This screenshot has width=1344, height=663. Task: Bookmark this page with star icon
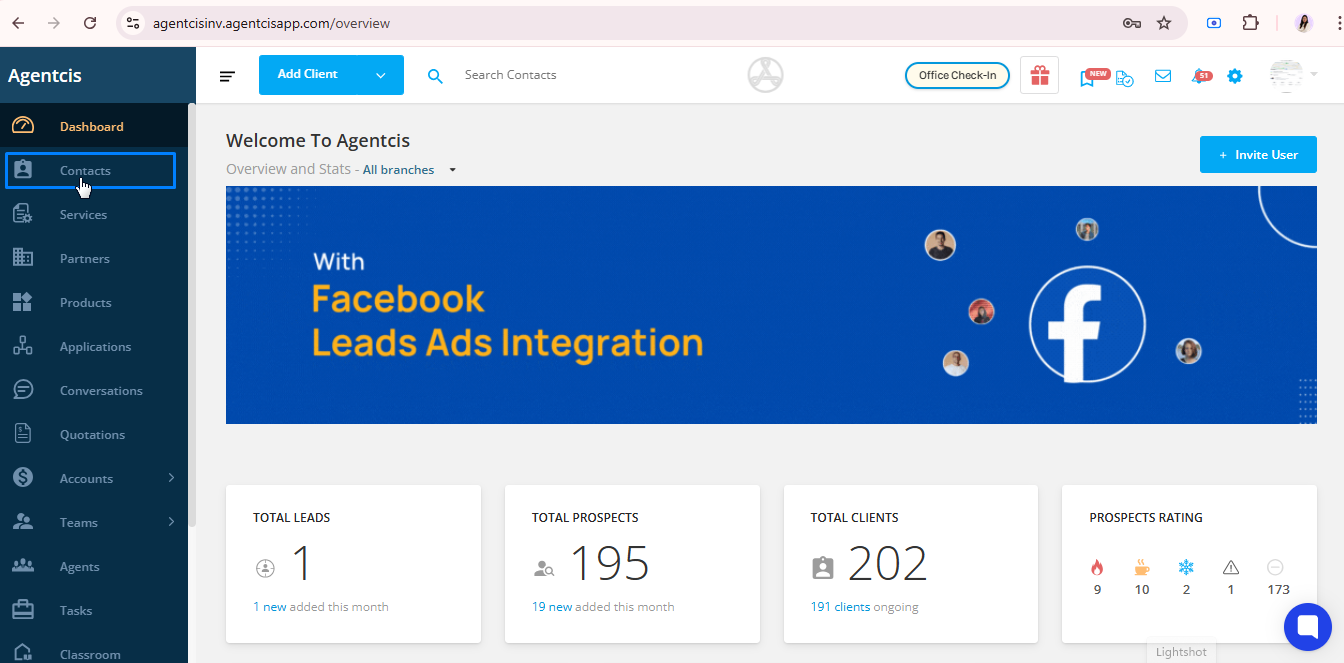coord(1164,23)
